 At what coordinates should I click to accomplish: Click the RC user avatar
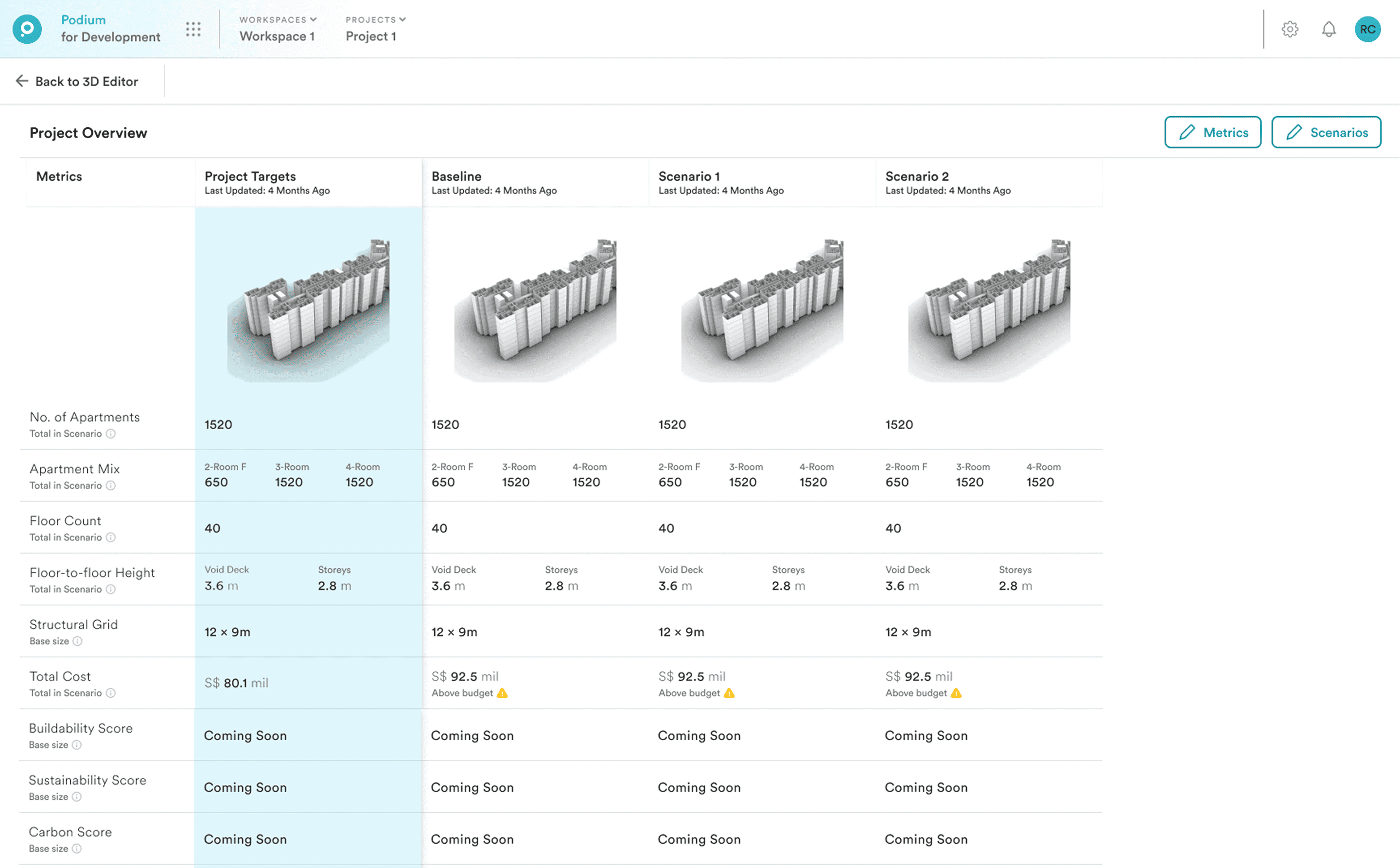pos(1367,29)
